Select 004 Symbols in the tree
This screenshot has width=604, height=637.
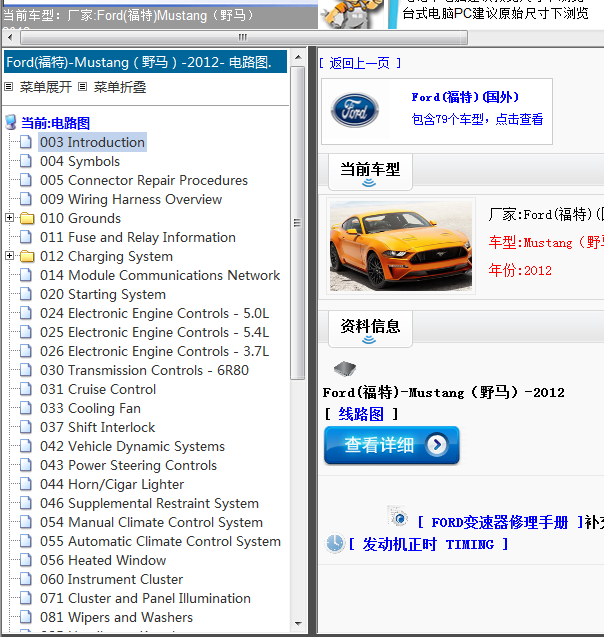[80, 161]
